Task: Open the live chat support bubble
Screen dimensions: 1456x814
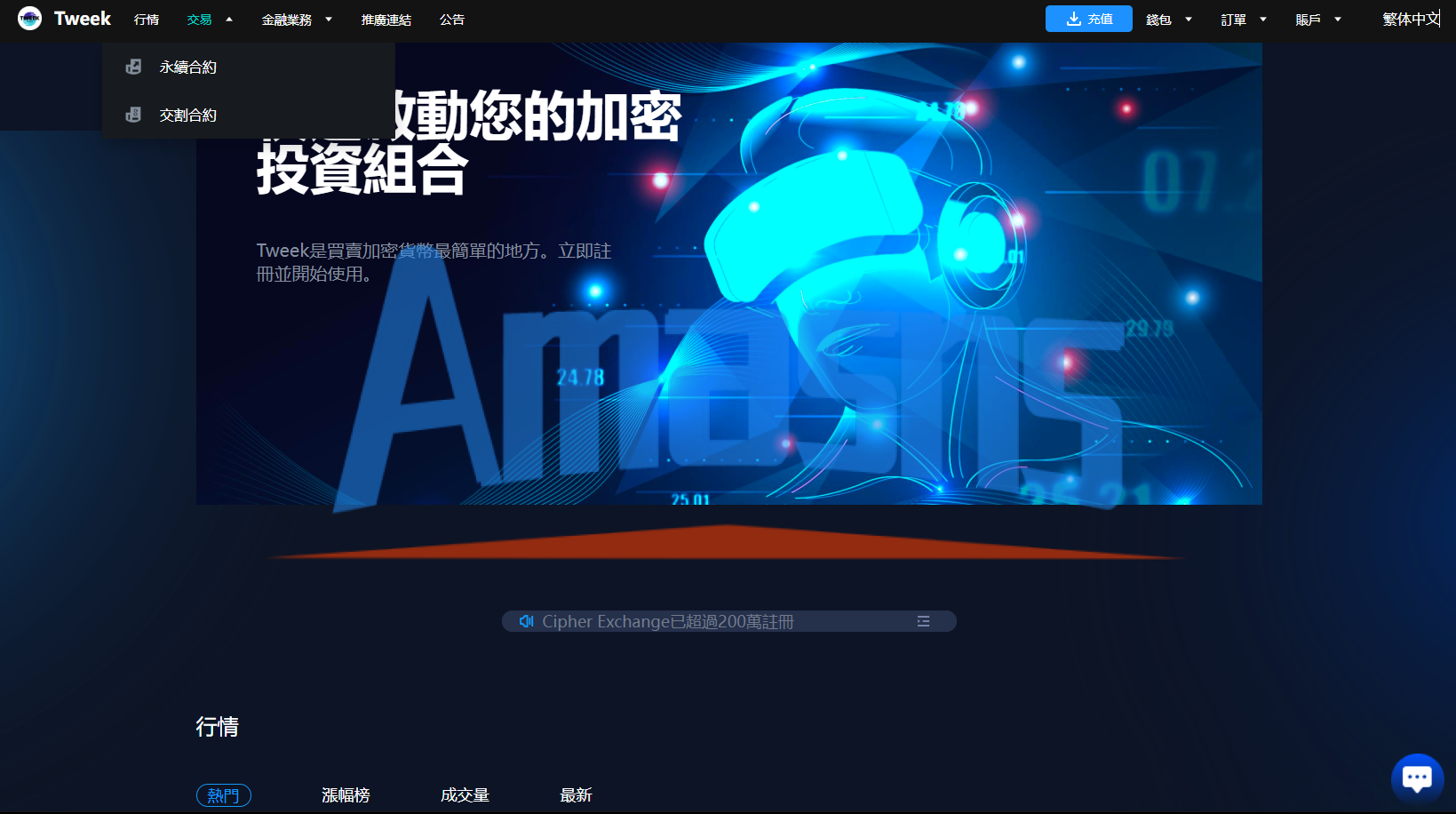Action: 1417,778
